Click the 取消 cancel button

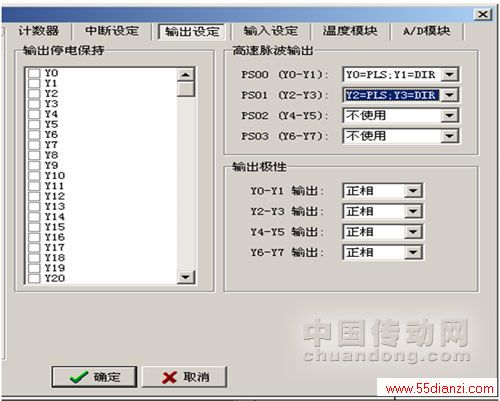(x=185, y=377)
